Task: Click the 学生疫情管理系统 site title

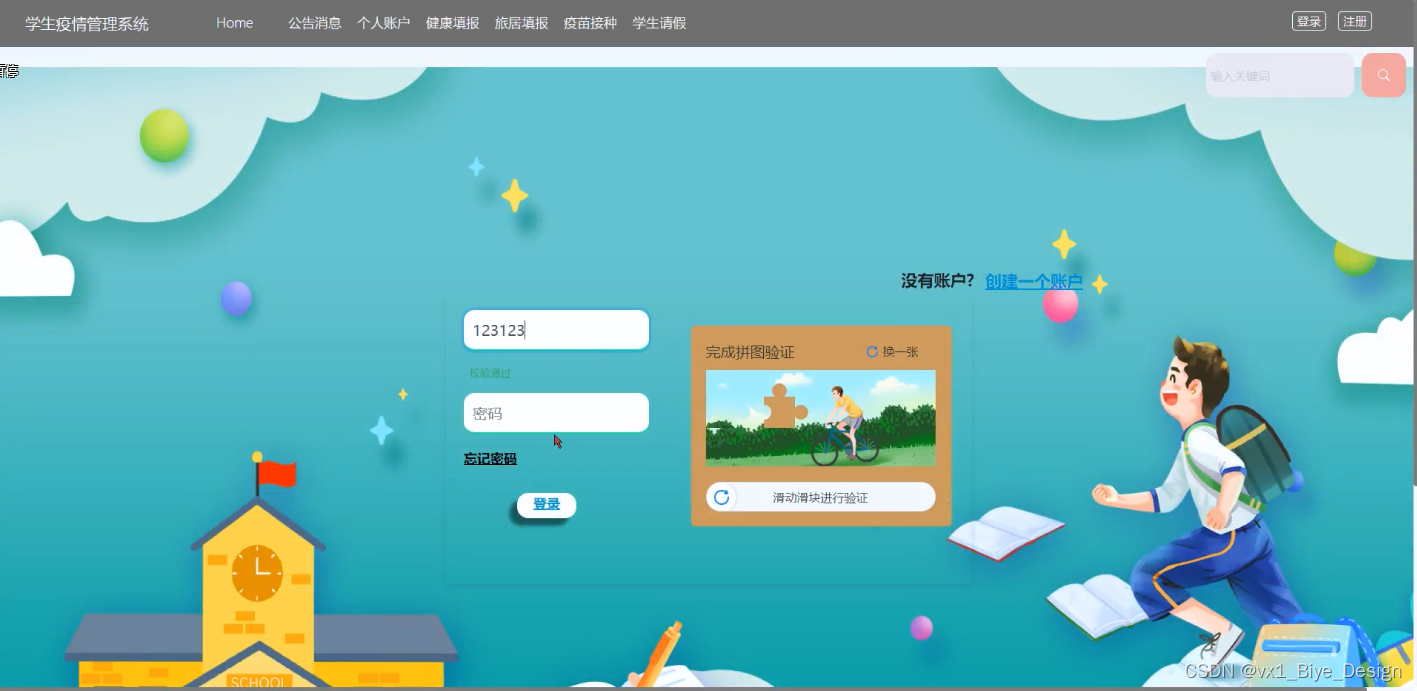Action: pos(87,23)
